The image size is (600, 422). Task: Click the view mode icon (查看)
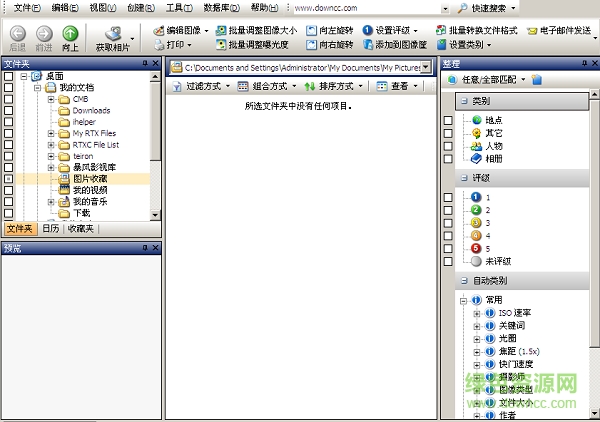click(x=382, y=86)
